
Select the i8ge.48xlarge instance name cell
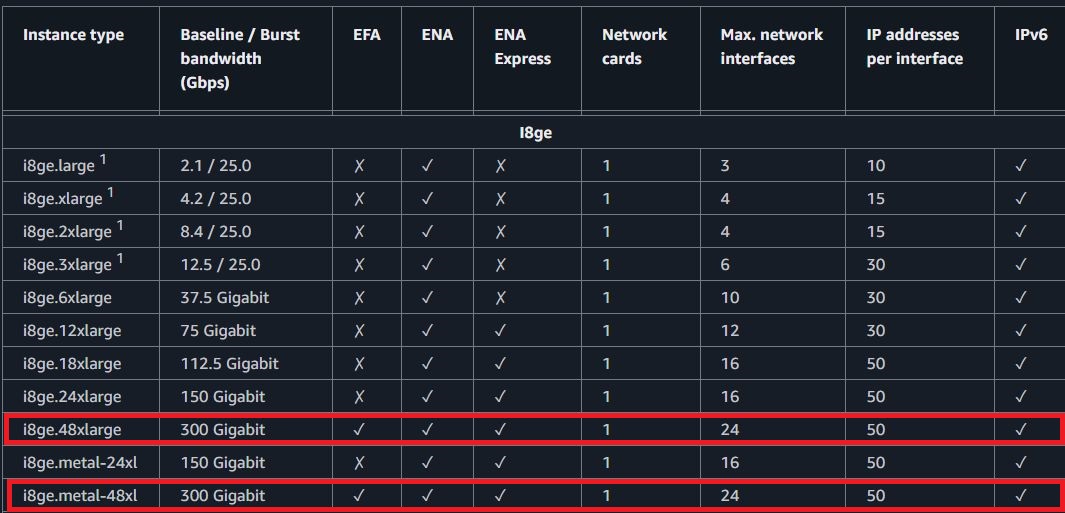tap(67, 430)
